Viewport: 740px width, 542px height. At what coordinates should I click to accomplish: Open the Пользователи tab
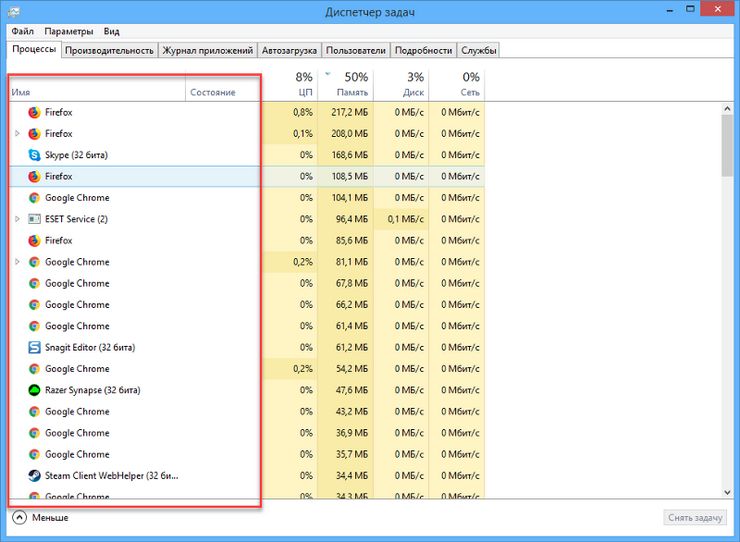[356, 51]
